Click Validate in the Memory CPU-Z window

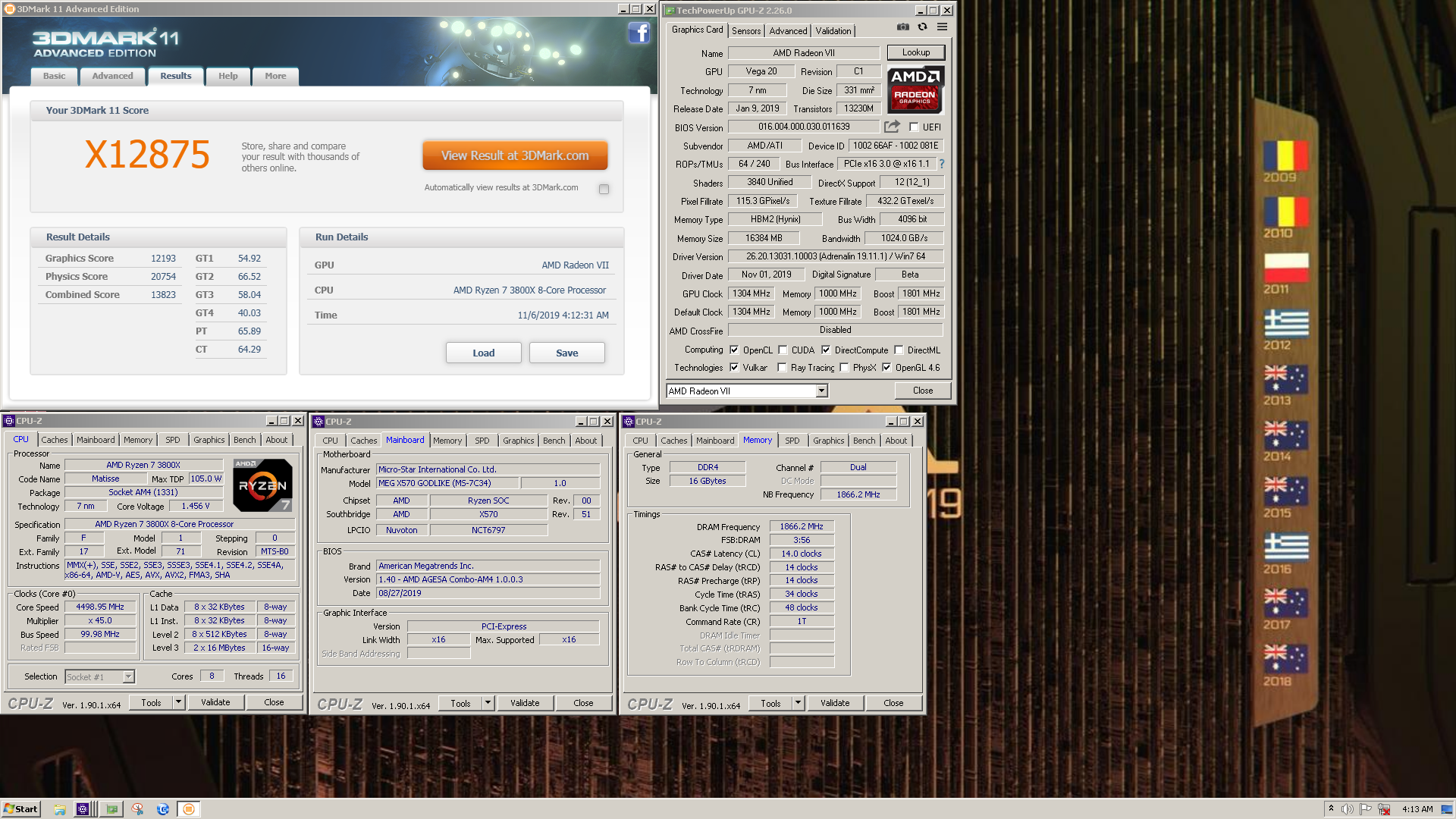(835, 703)
